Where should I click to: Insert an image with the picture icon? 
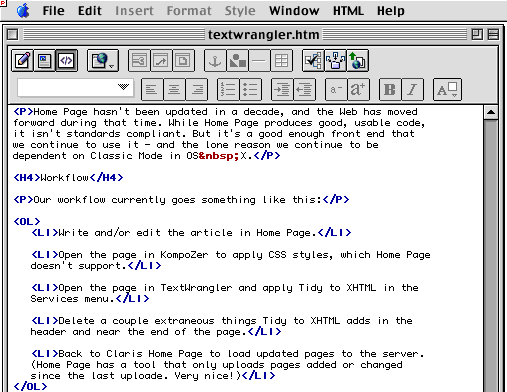pos(237,60)
